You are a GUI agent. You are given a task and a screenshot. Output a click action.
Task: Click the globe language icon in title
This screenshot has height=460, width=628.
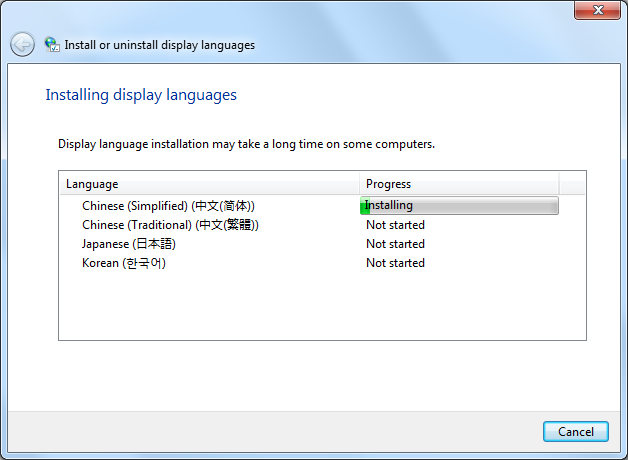point(52,44)
